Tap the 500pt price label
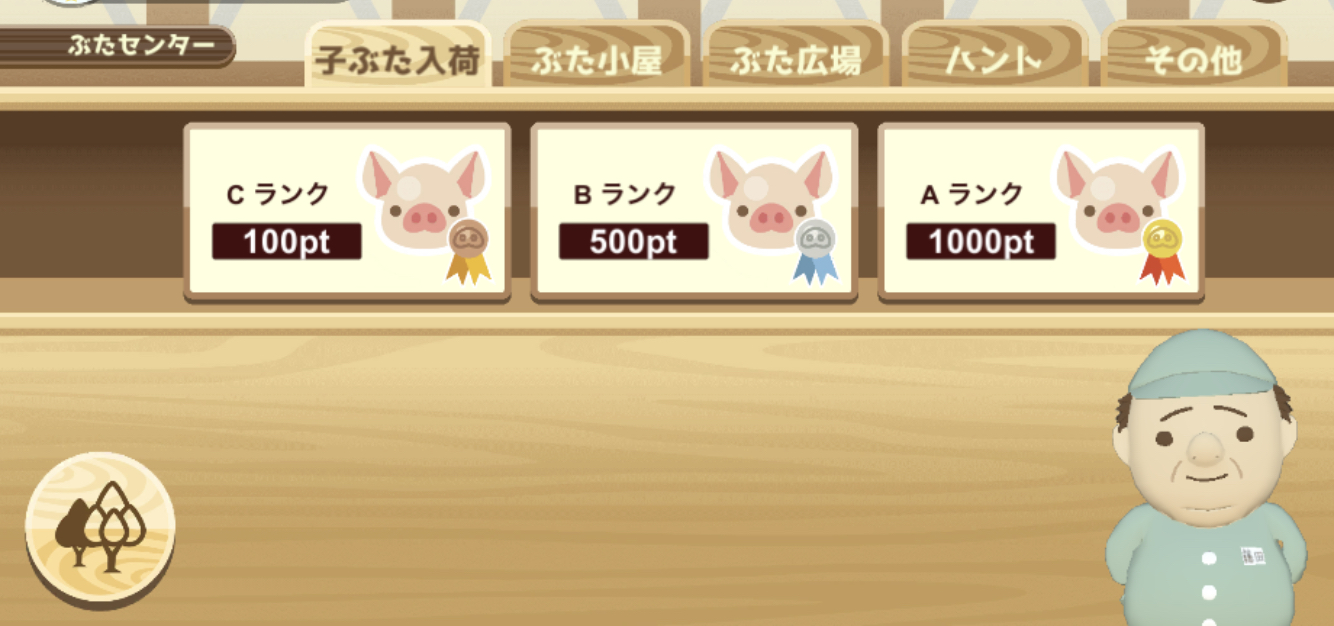Screen dimensions: 1334x626 pos(634,241)
